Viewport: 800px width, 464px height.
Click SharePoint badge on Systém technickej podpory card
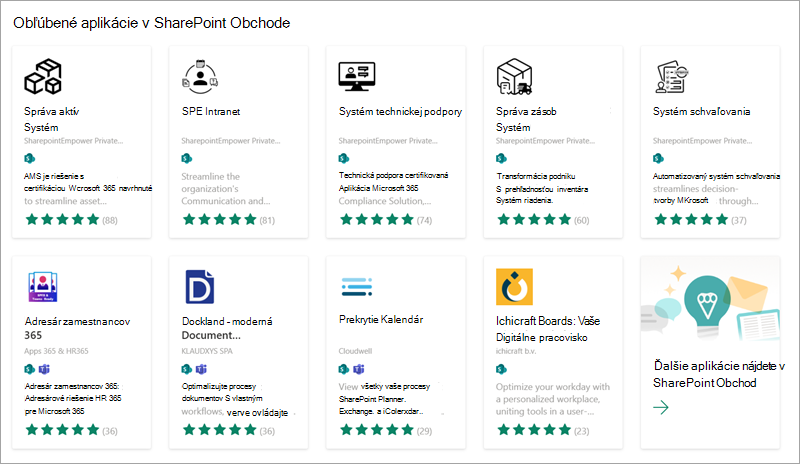[x=344, y=158]
